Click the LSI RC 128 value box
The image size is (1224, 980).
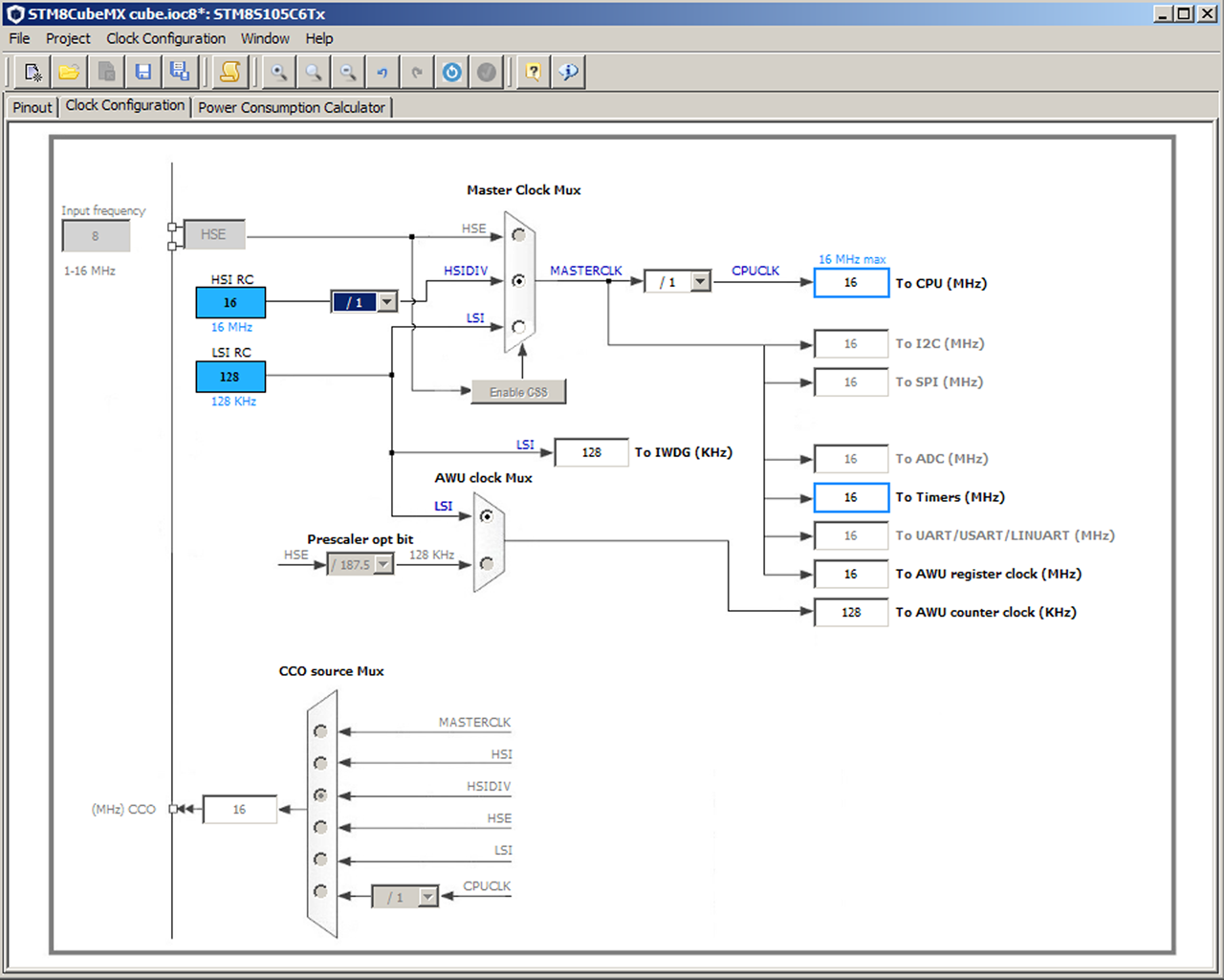(x=230, y=377)
